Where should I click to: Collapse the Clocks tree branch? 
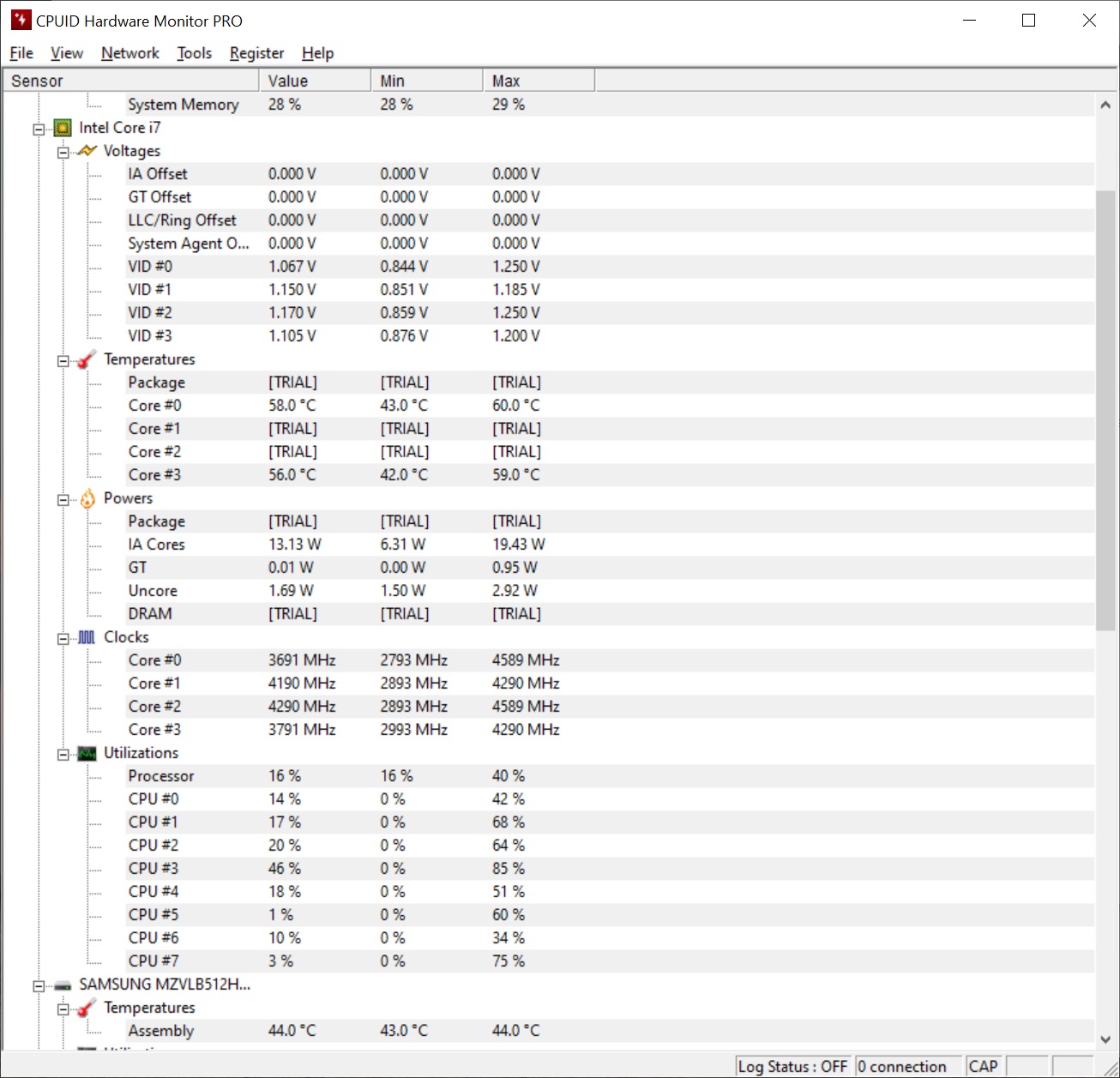click(x=63, y=639)
